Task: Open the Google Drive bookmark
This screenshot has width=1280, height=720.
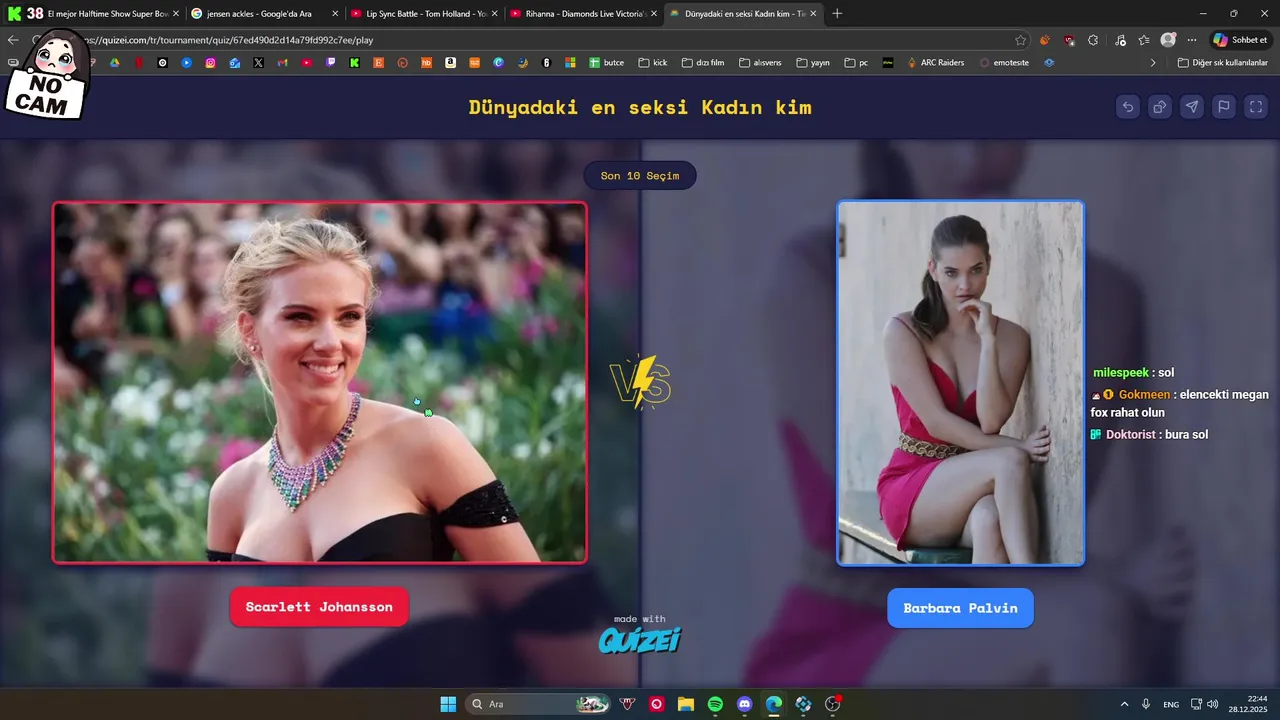Action: point(114,62)
